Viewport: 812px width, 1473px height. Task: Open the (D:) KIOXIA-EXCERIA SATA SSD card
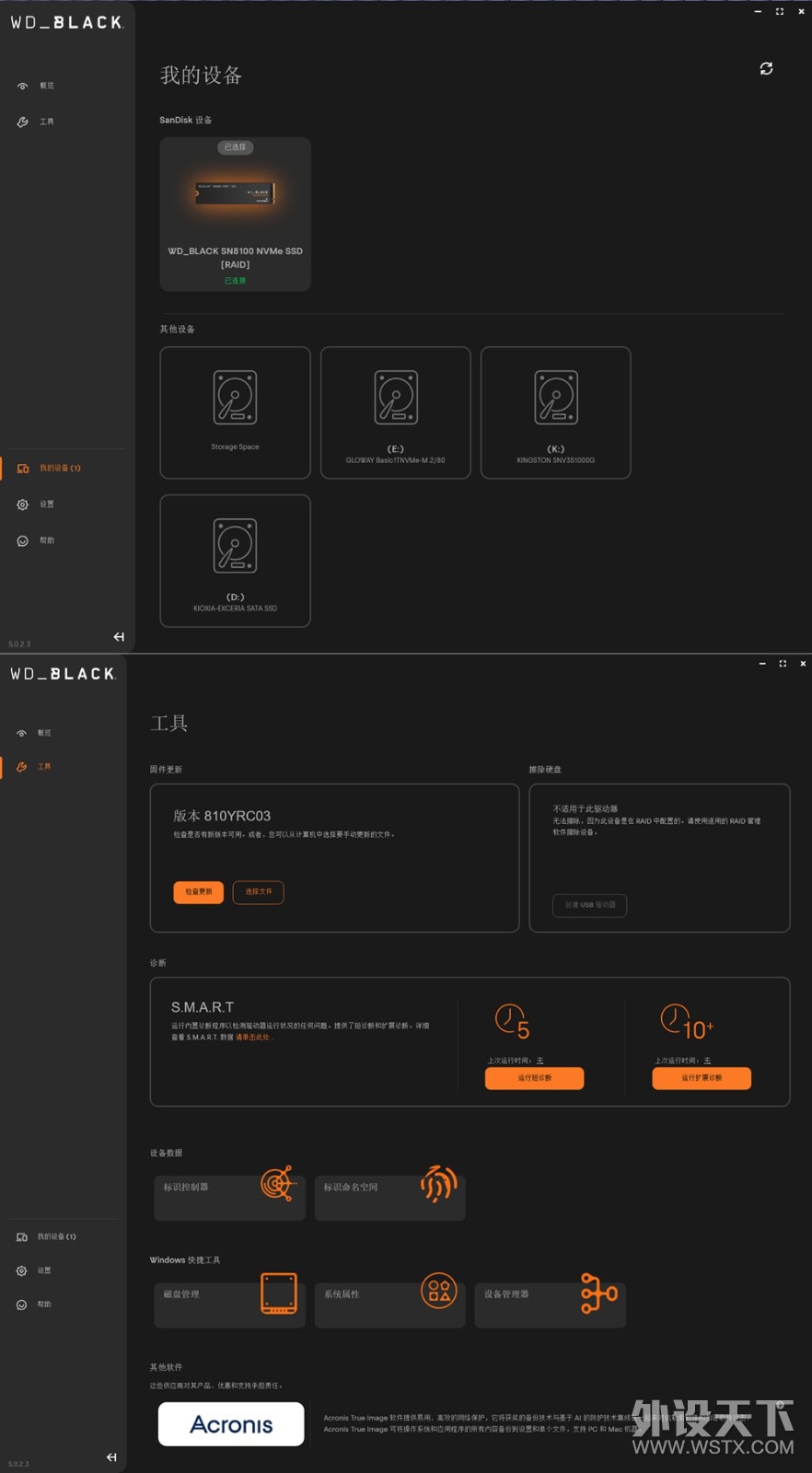pos(235,561)
